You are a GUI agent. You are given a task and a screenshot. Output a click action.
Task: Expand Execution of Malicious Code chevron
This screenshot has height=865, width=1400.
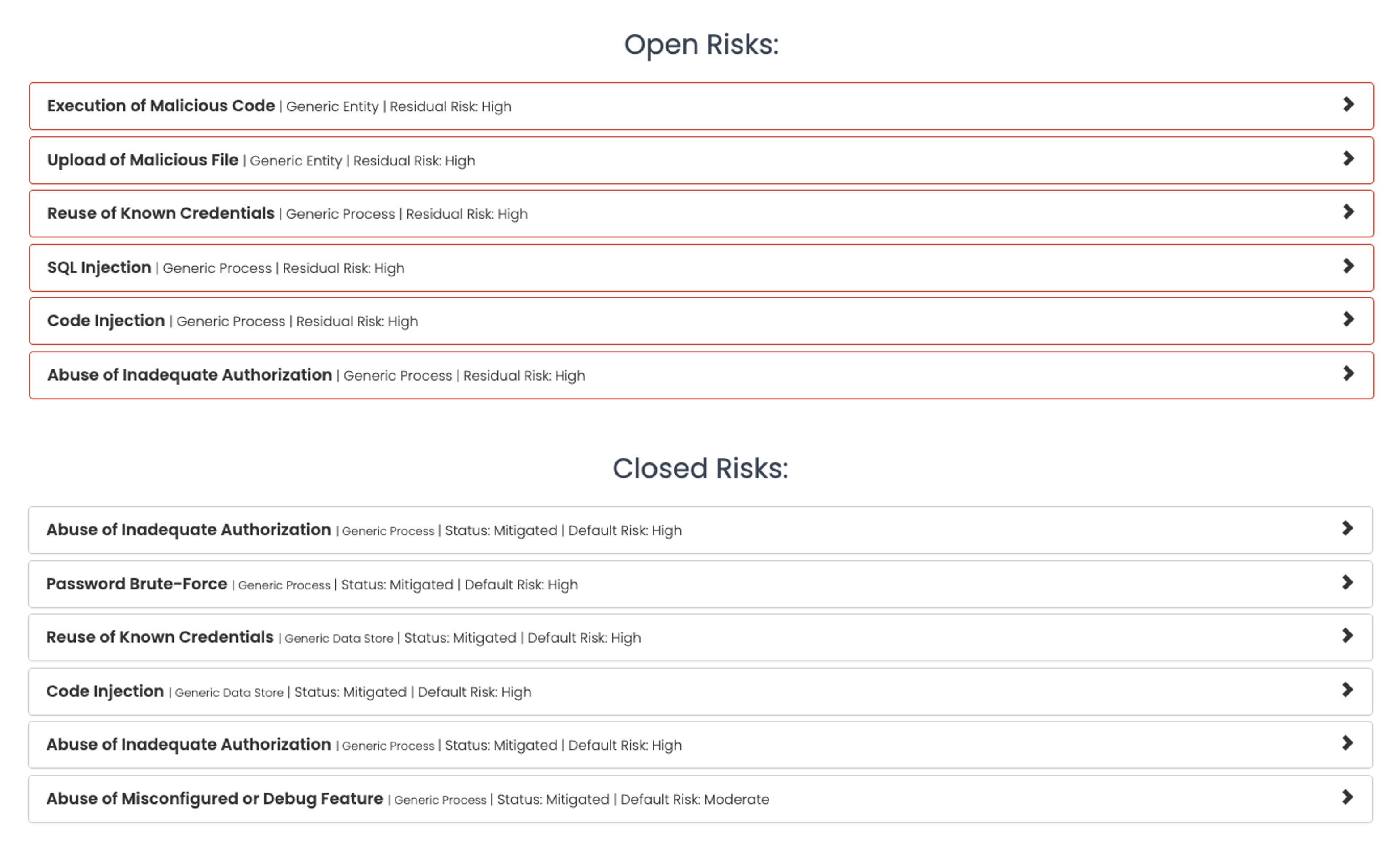pos(1348,105)
